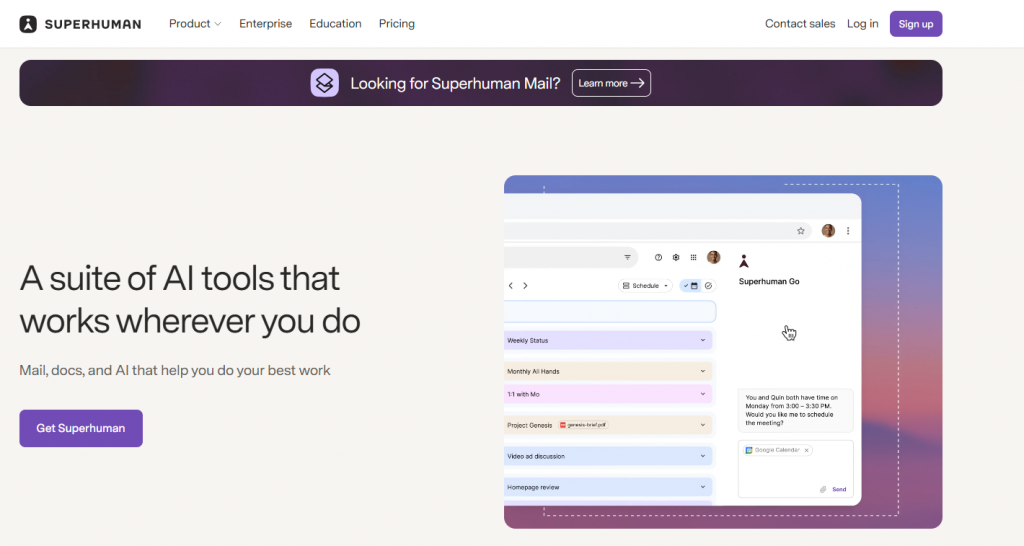Go to previous period with left arrow
Screen dimensions: 1024x546
coord(511,285)
